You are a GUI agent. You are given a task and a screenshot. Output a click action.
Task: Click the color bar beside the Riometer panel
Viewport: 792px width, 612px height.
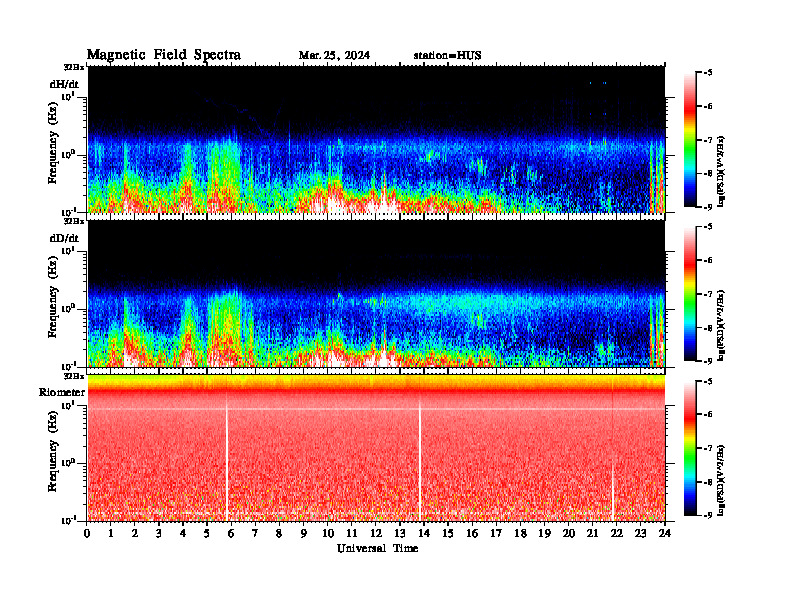click(x=690, y=448)
